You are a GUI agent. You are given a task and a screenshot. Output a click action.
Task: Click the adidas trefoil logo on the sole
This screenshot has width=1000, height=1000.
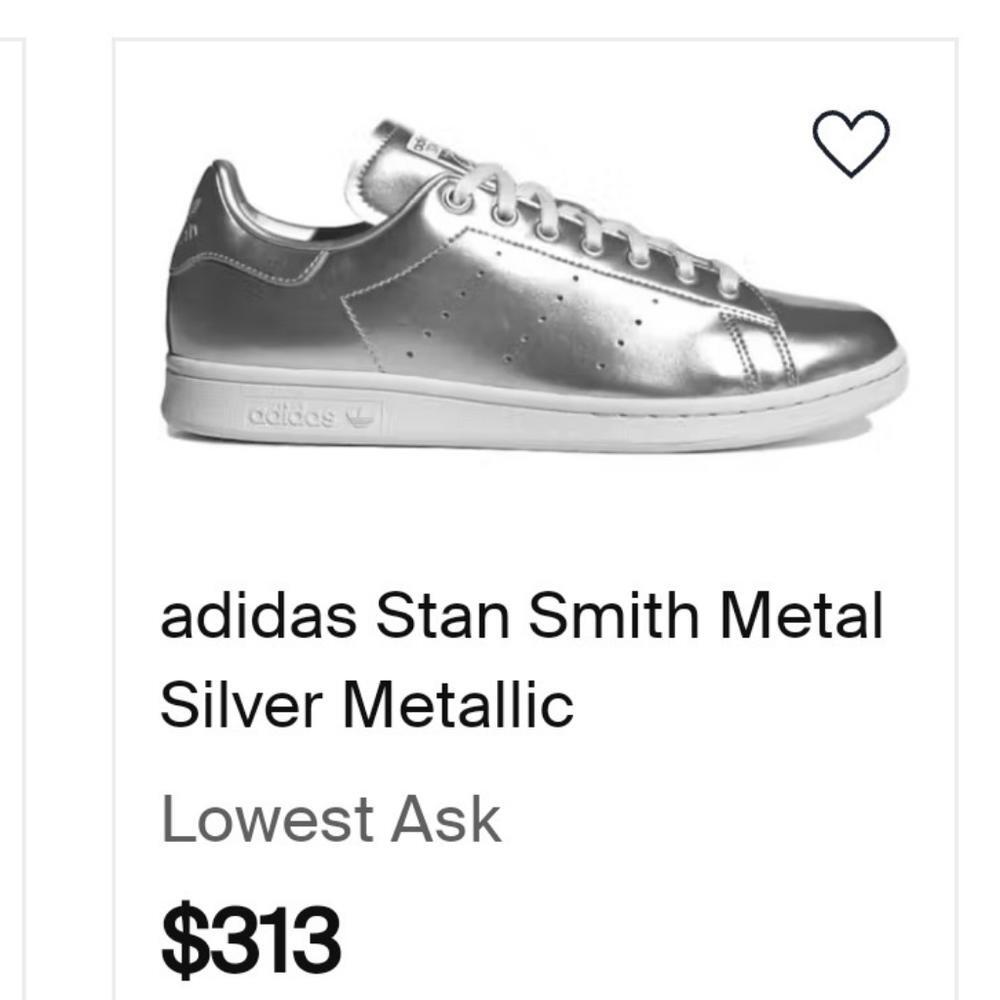(x=358, y=414)
